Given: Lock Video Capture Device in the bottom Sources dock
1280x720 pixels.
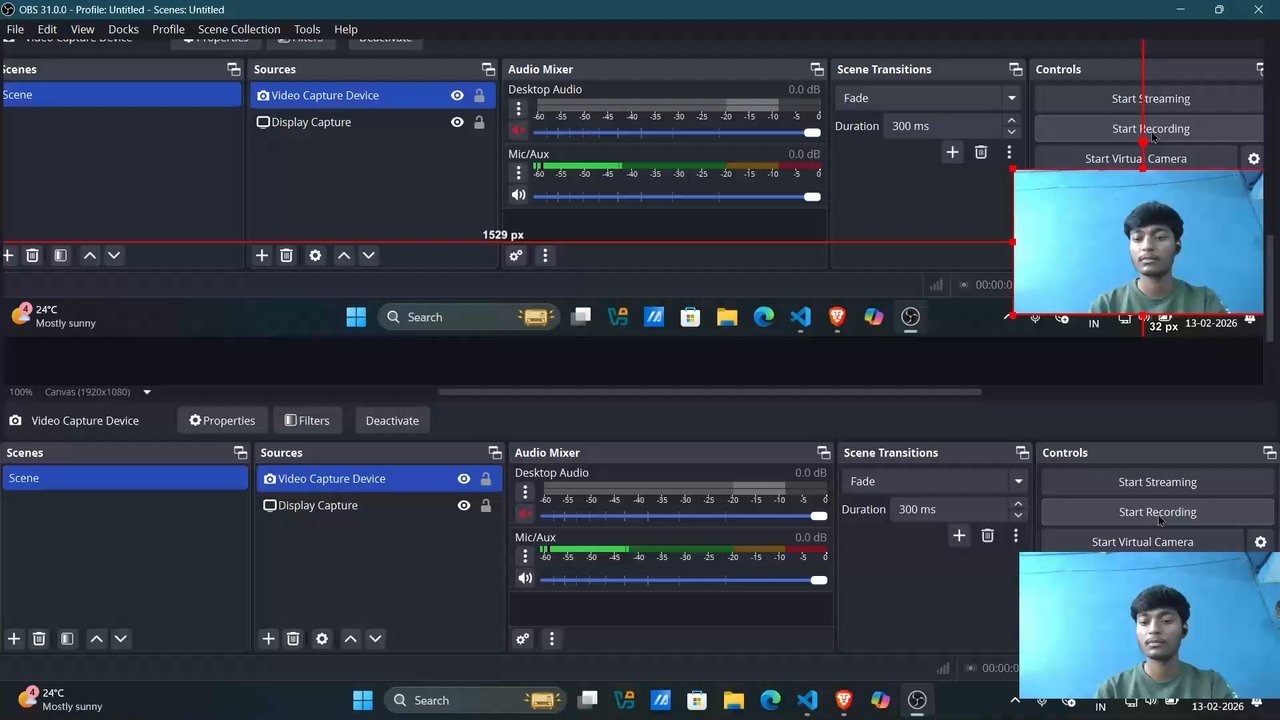Looking at the screenshot, I should 486,479.
